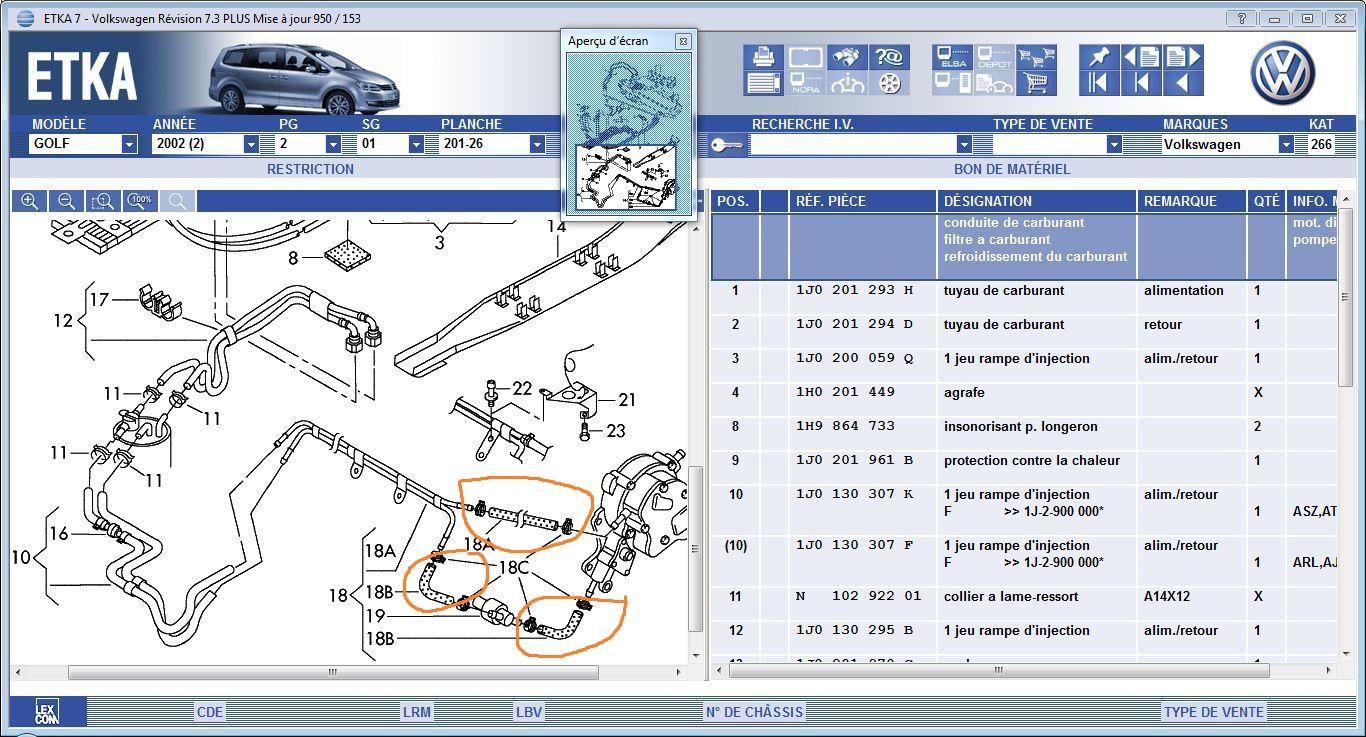Click the REMARQUE column header

(x=1192, y=201)
